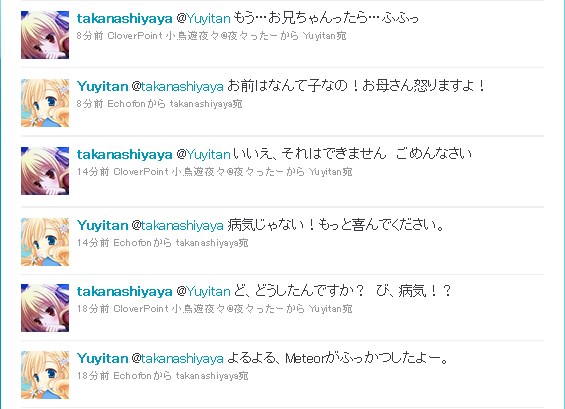Open the takanashiyaya username in the first tweet

coord(125,18)
